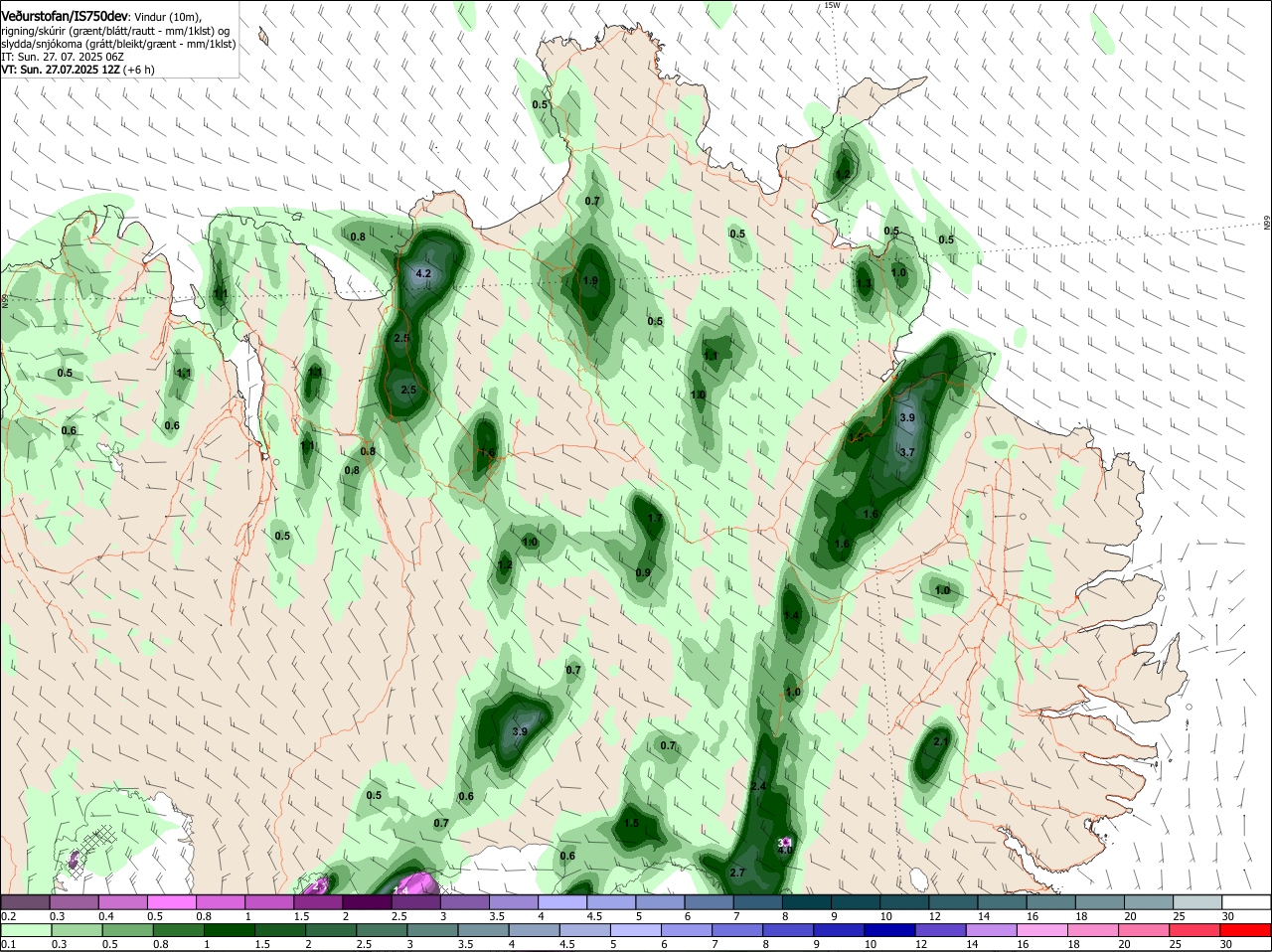Click pale green 0.1 swatch in bottom scale
Image resolution: width=1272 pixels, height=952 pixels.
pyautogui.click(x=27, y=931)
